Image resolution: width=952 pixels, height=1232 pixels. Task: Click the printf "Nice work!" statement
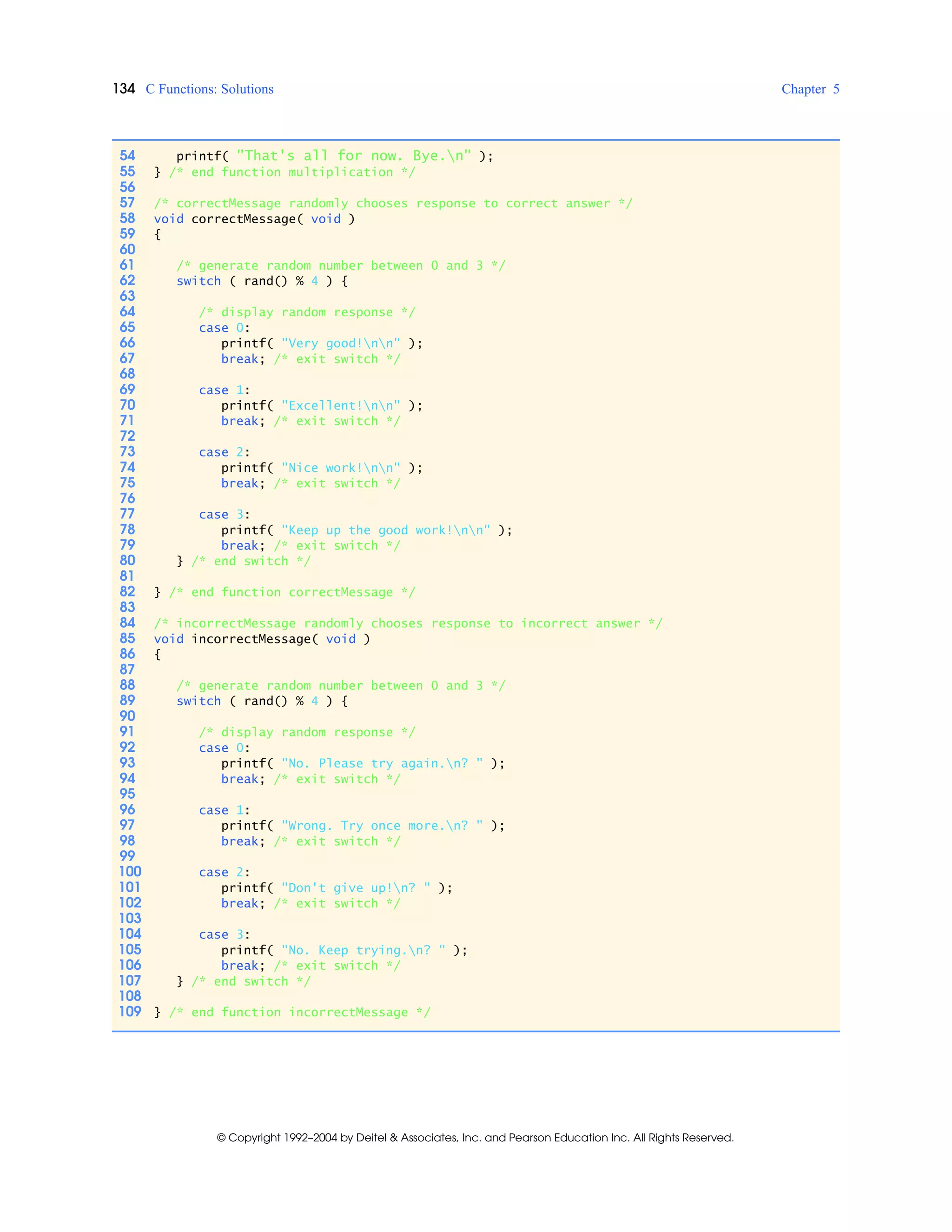322,468
